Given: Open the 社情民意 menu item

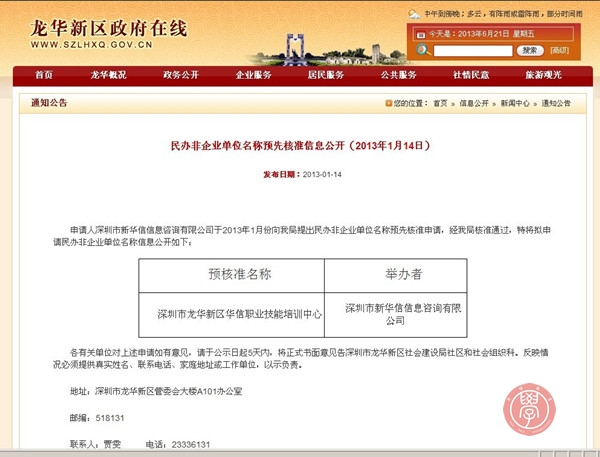Looking at the screenshot, I should [x=471, y=75].
